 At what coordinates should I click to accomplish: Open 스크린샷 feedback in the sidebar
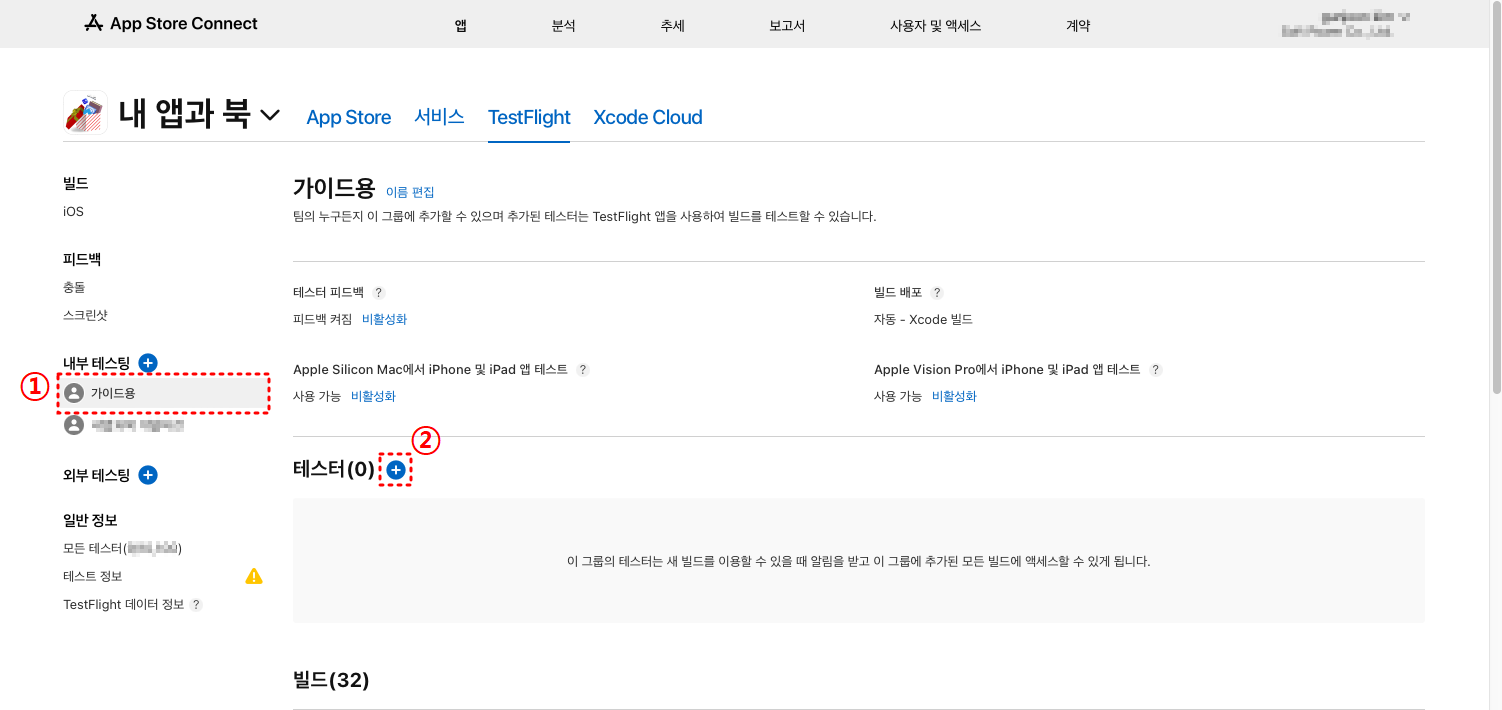coord(85,315)
